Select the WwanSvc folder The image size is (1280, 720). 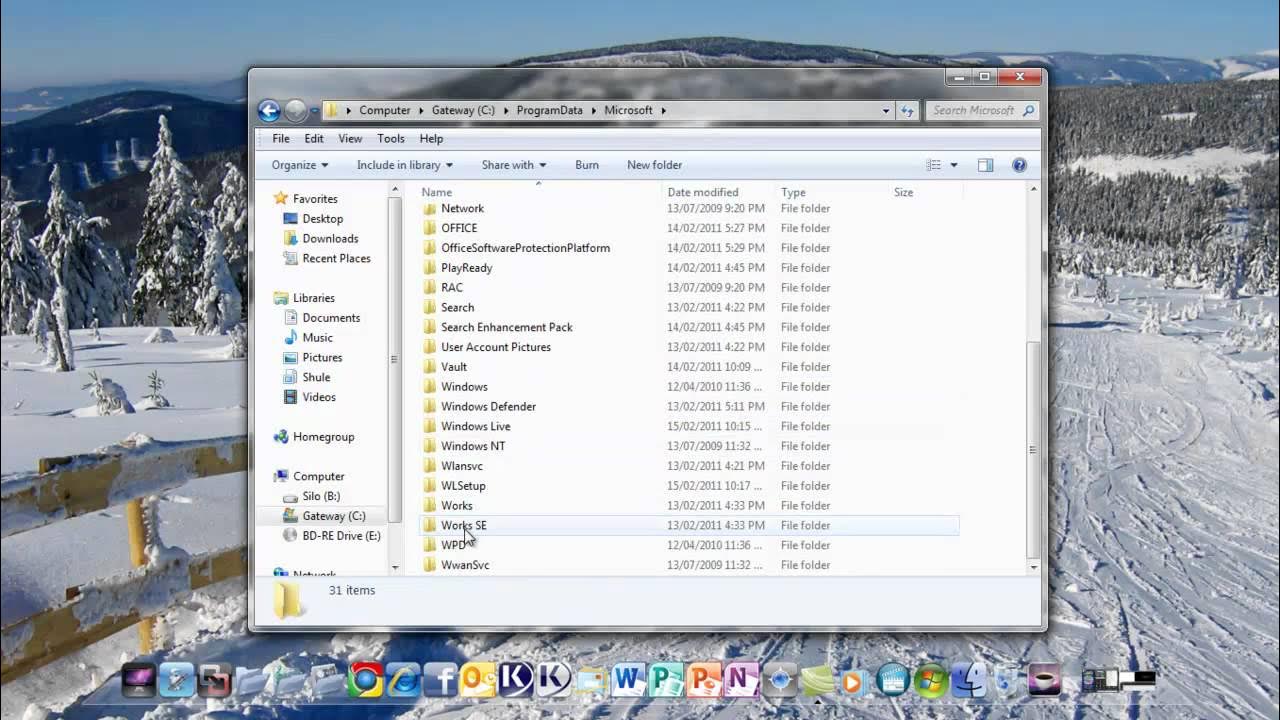465,565
